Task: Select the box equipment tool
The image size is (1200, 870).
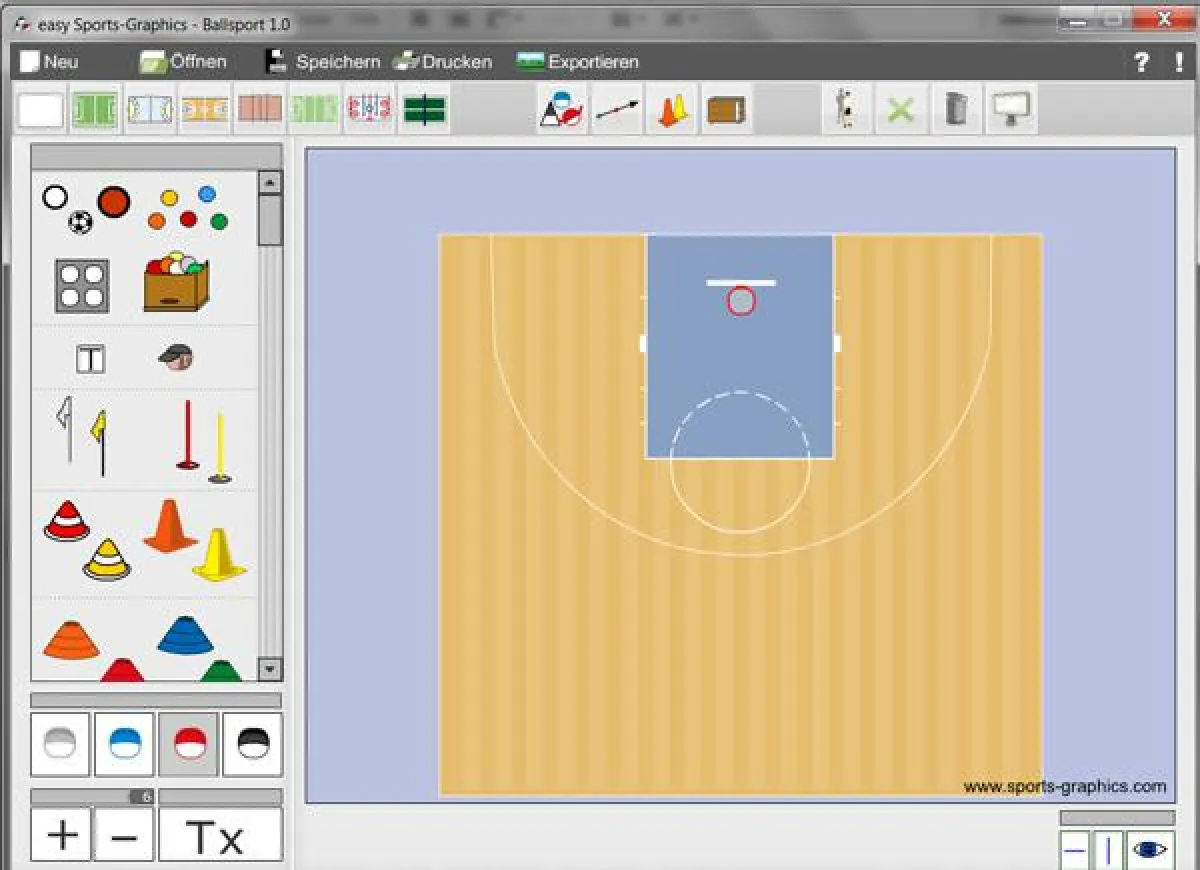Action: pos(726,109)
